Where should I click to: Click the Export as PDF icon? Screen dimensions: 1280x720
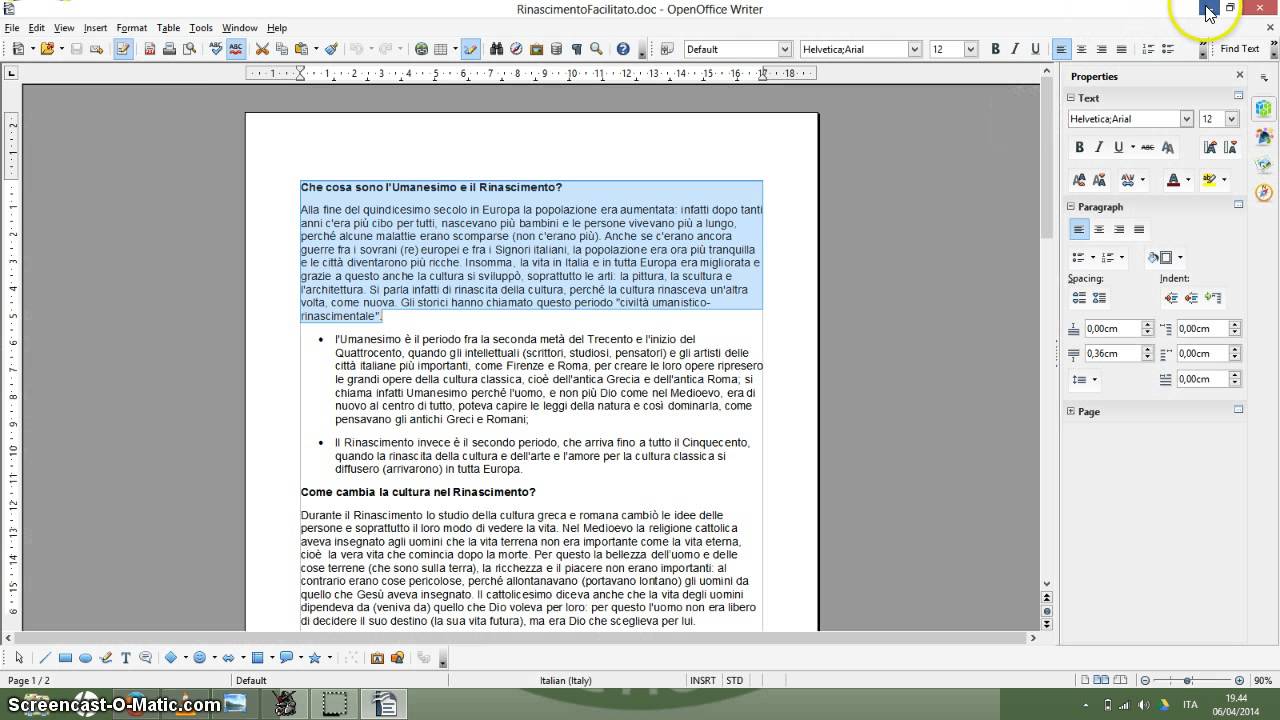click(x=151, y=49)
